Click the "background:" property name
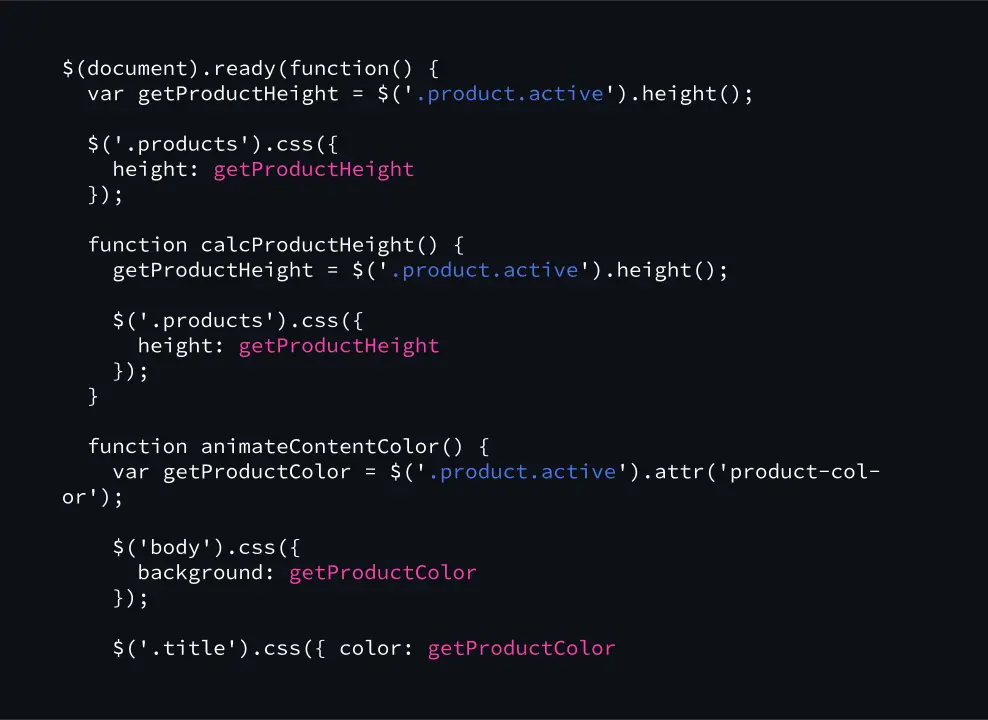This screenshot has height=720, width=988. coord(207,573)
